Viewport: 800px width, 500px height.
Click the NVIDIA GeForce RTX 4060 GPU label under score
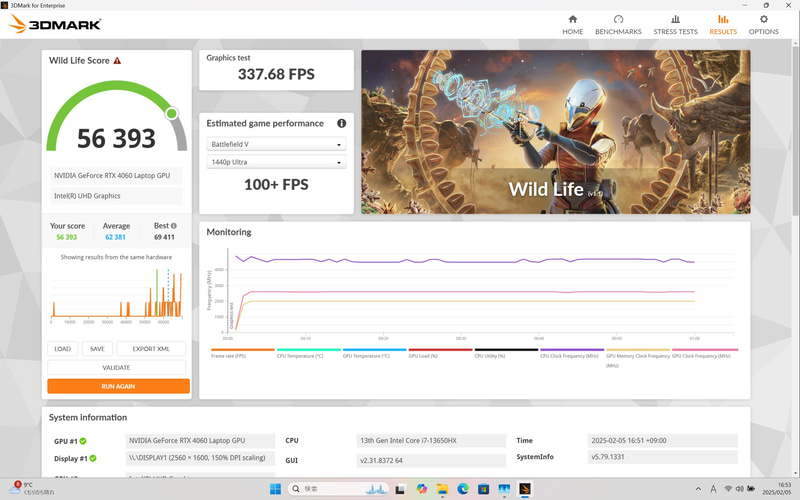[x=116, y=176]
